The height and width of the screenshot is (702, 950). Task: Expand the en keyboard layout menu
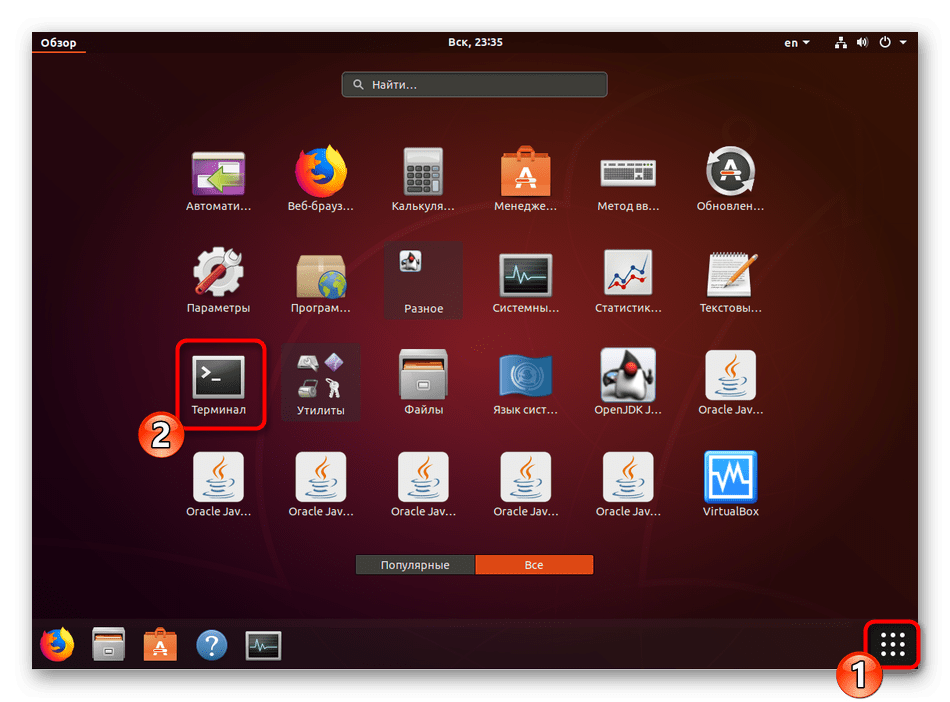(x=797, y=43)
